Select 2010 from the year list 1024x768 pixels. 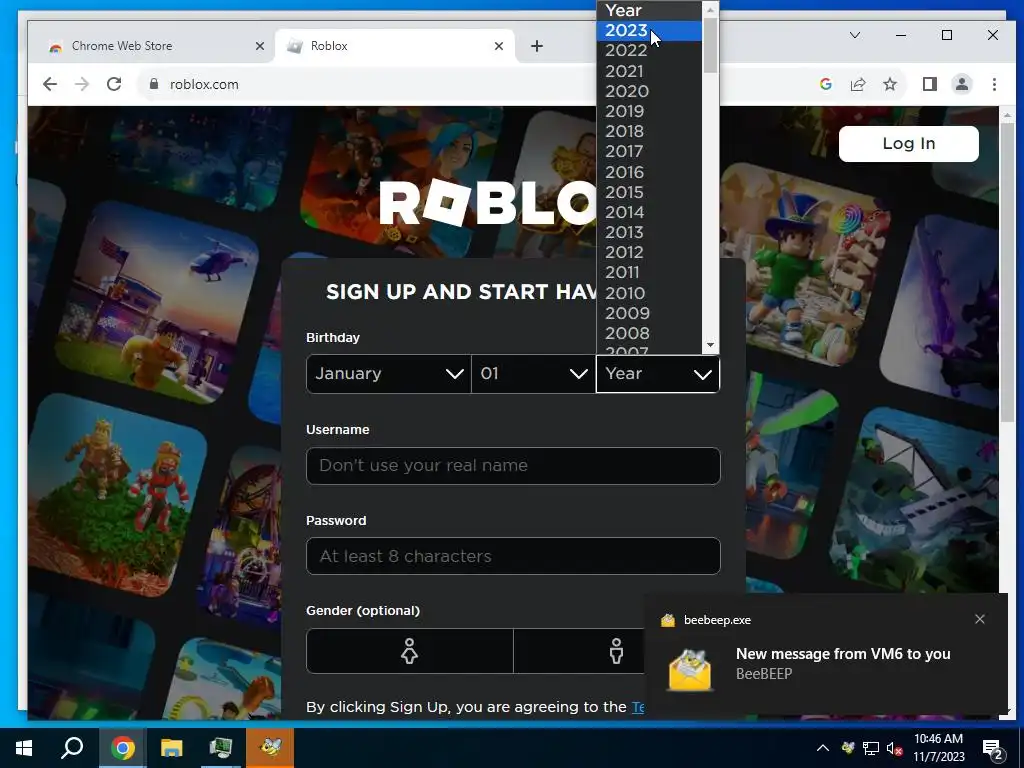pos(649,293)
